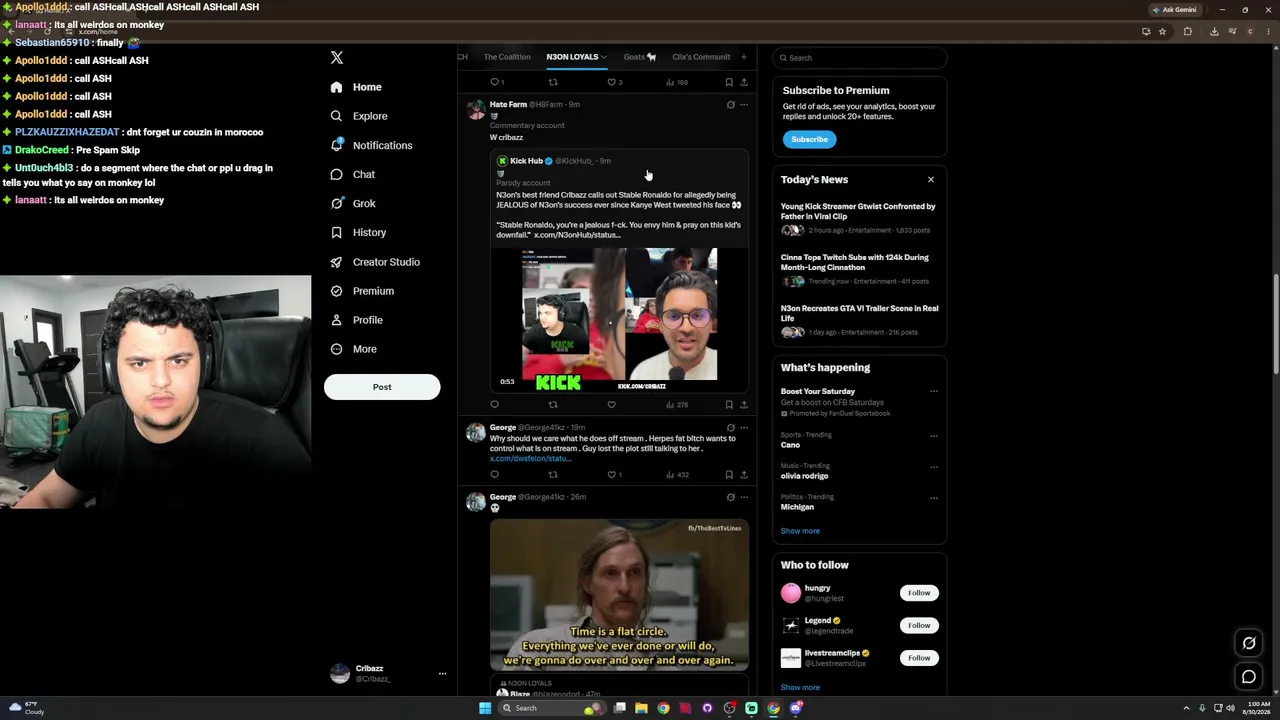Viewport: 1280px width, 720px height.
Task: Switch to Clix's Community tab
Action: point(701,57)
